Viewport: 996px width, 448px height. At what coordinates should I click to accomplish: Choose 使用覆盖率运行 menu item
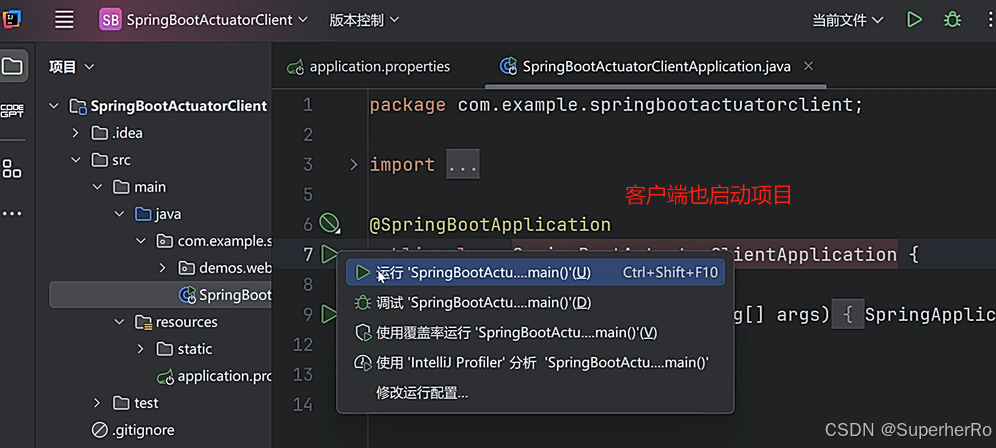tap(535, 332)
